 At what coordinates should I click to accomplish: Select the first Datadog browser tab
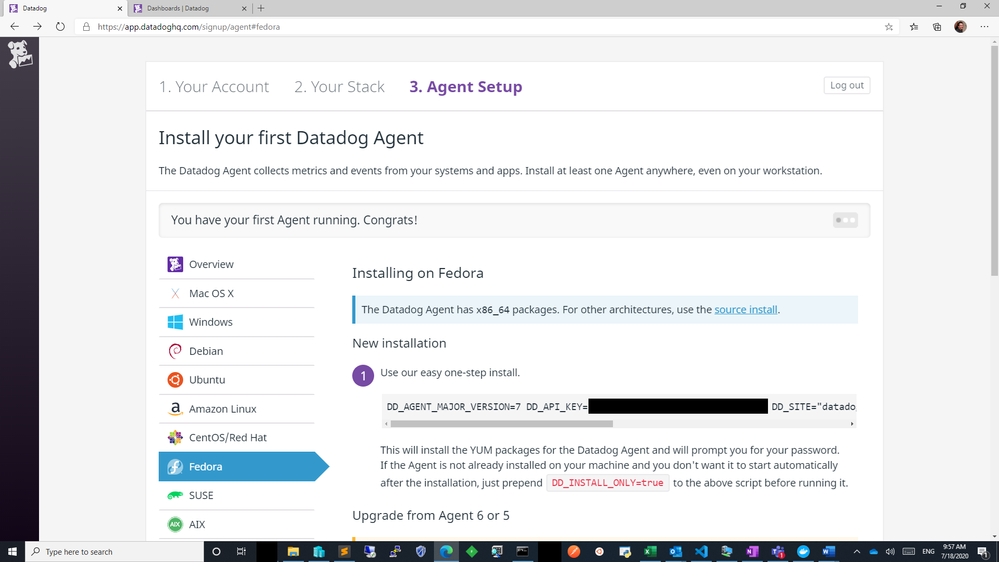[x=64, y=8]
